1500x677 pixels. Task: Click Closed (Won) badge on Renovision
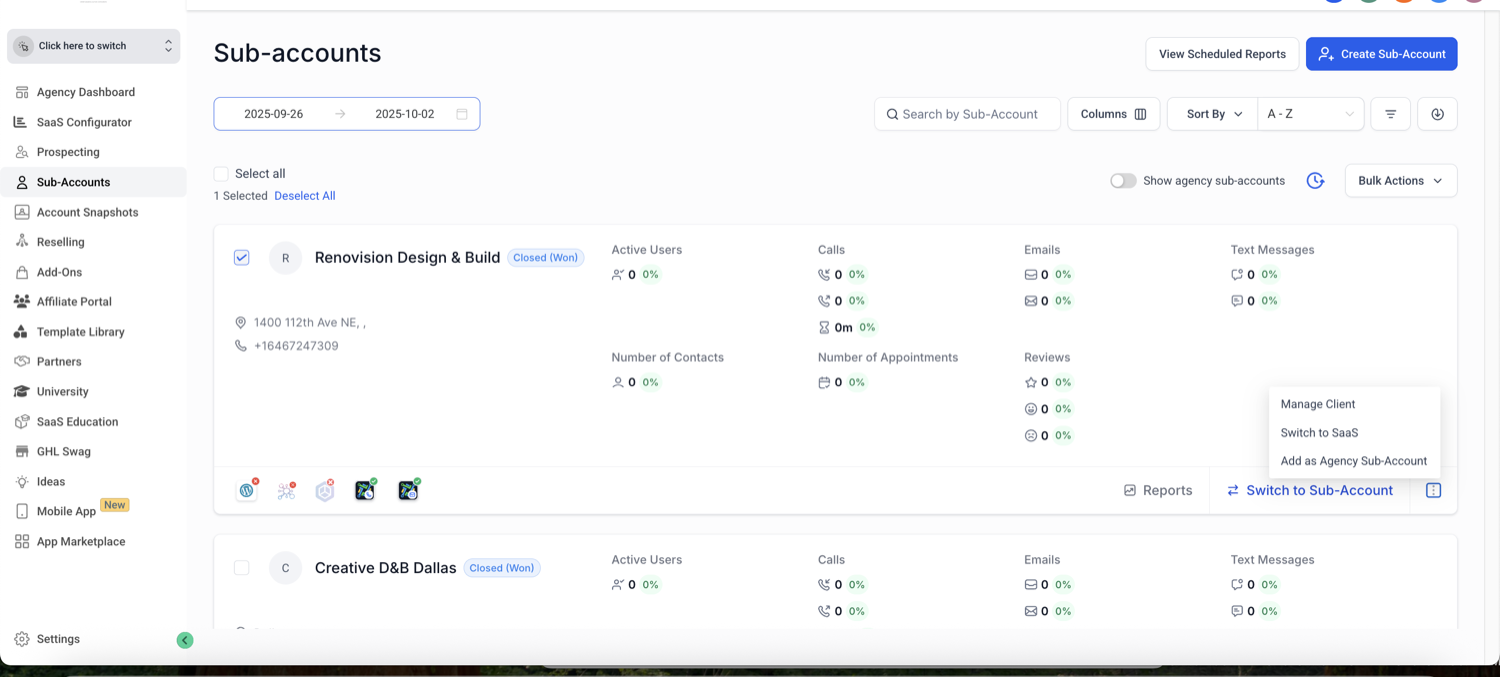pyautogui.click(x=545, y=258)
